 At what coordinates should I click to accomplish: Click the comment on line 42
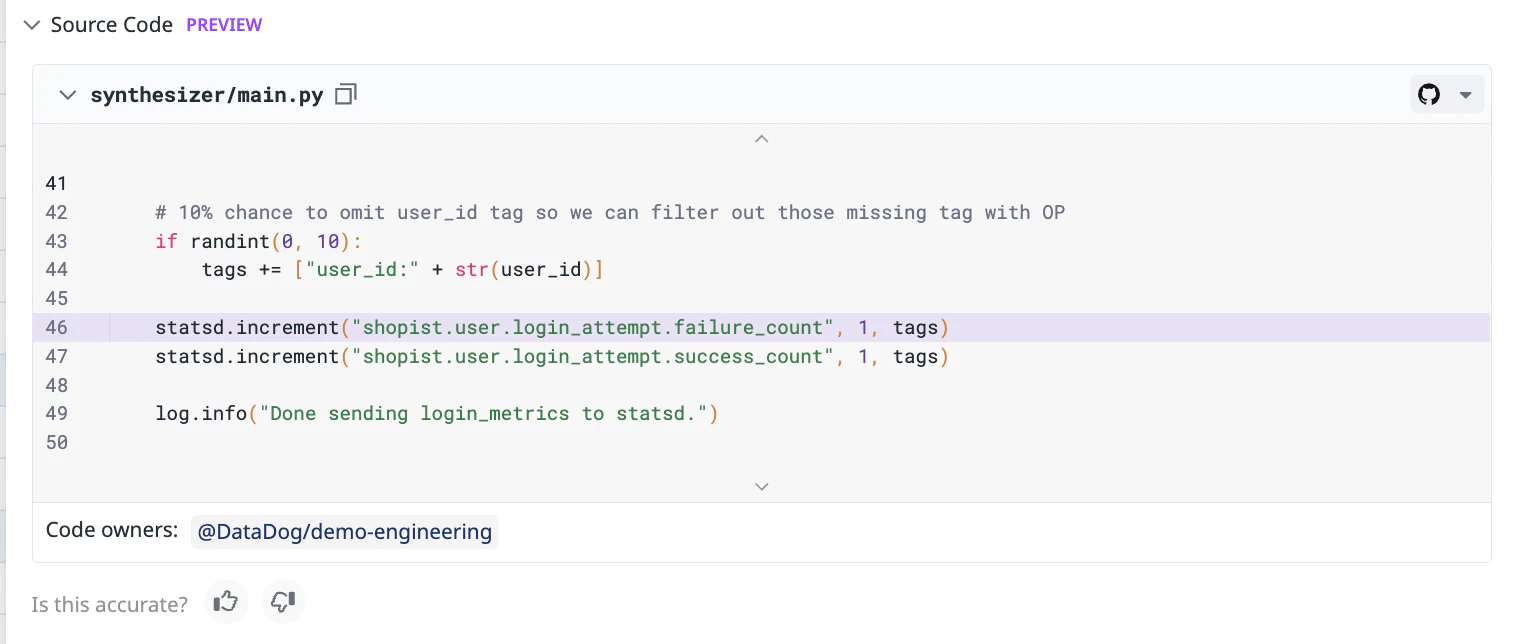[x=610, y=213]
